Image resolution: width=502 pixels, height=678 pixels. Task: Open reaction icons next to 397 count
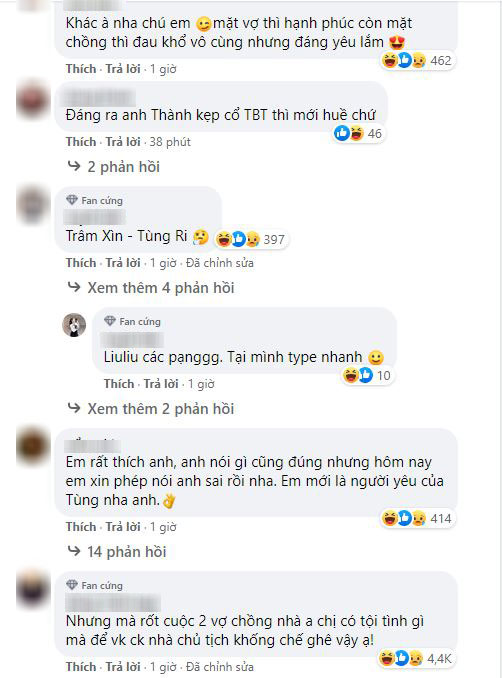coord(251,239)
